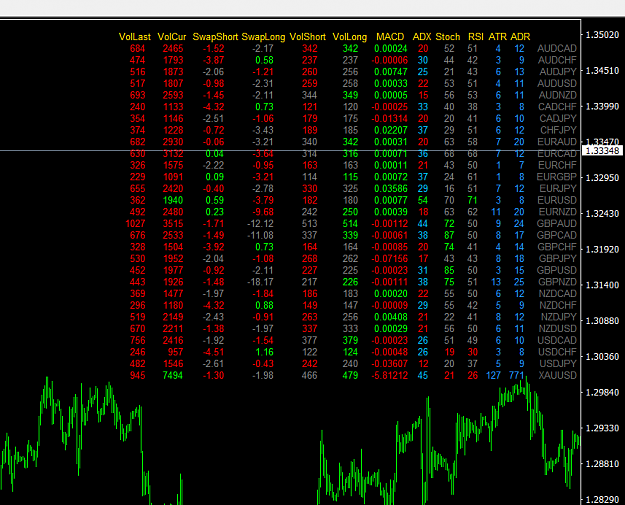Image resolution: width=625 pixels, height=505 pixels.
Task: Select the AUDNZD symbol label
Action: pos(558,95)
